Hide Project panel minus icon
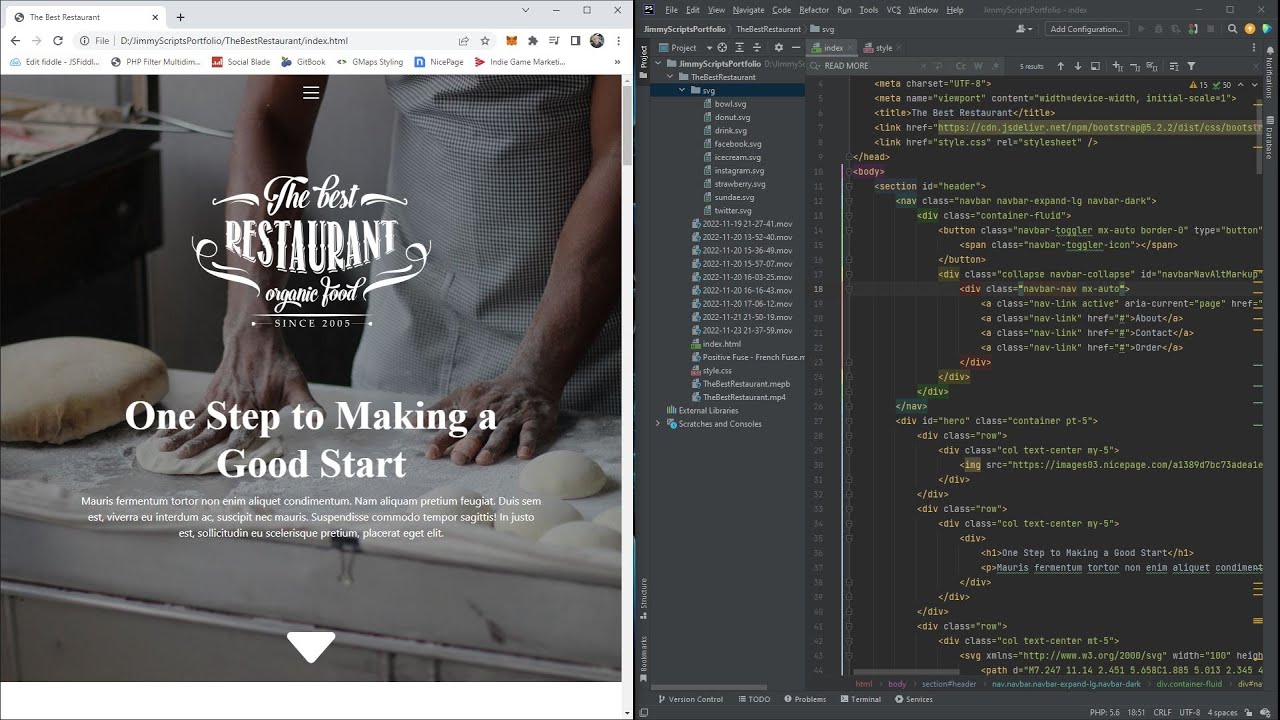 point(796,47)
